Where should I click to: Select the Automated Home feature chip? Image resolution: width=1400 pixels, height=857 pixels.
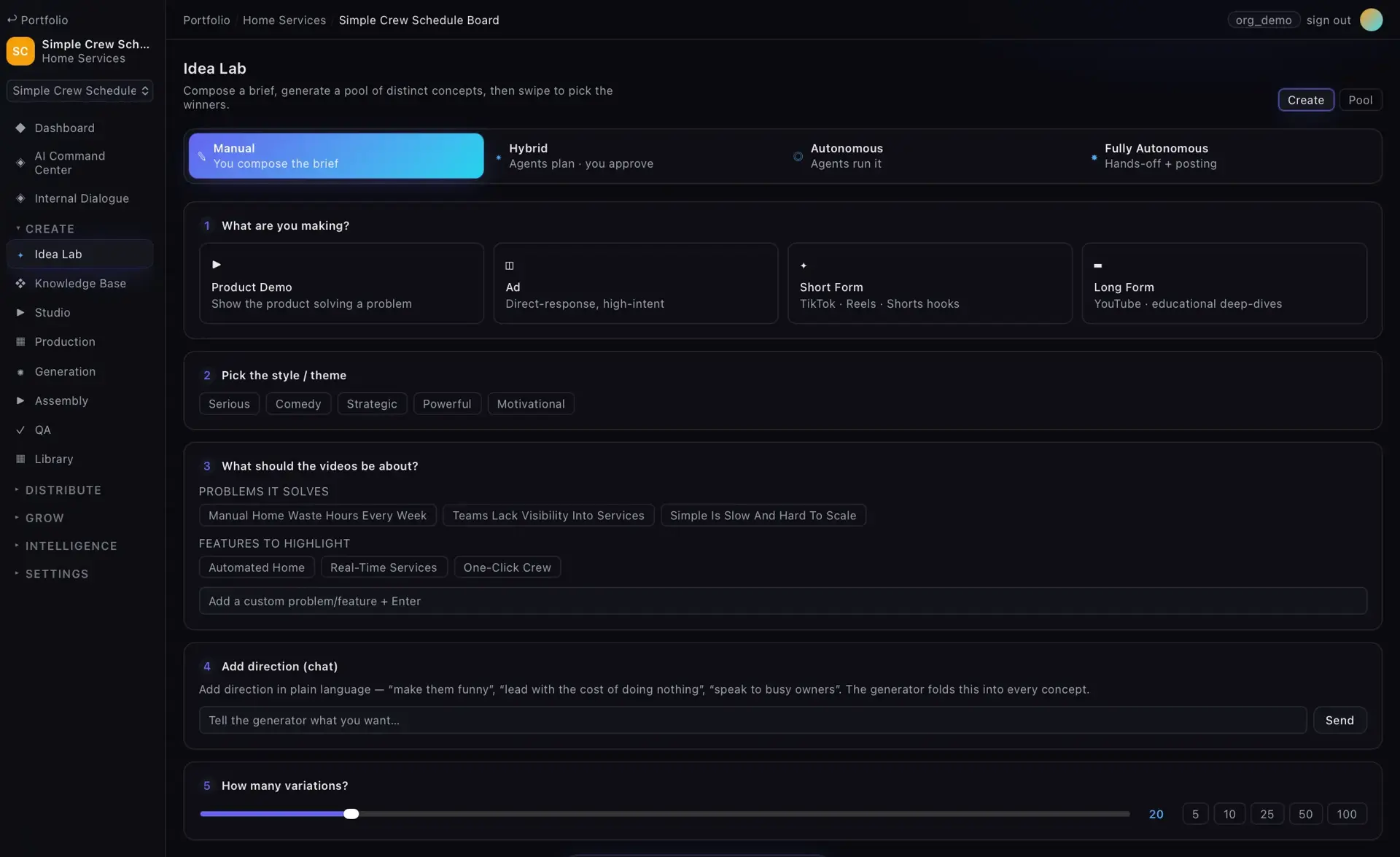tap(257, 567)
